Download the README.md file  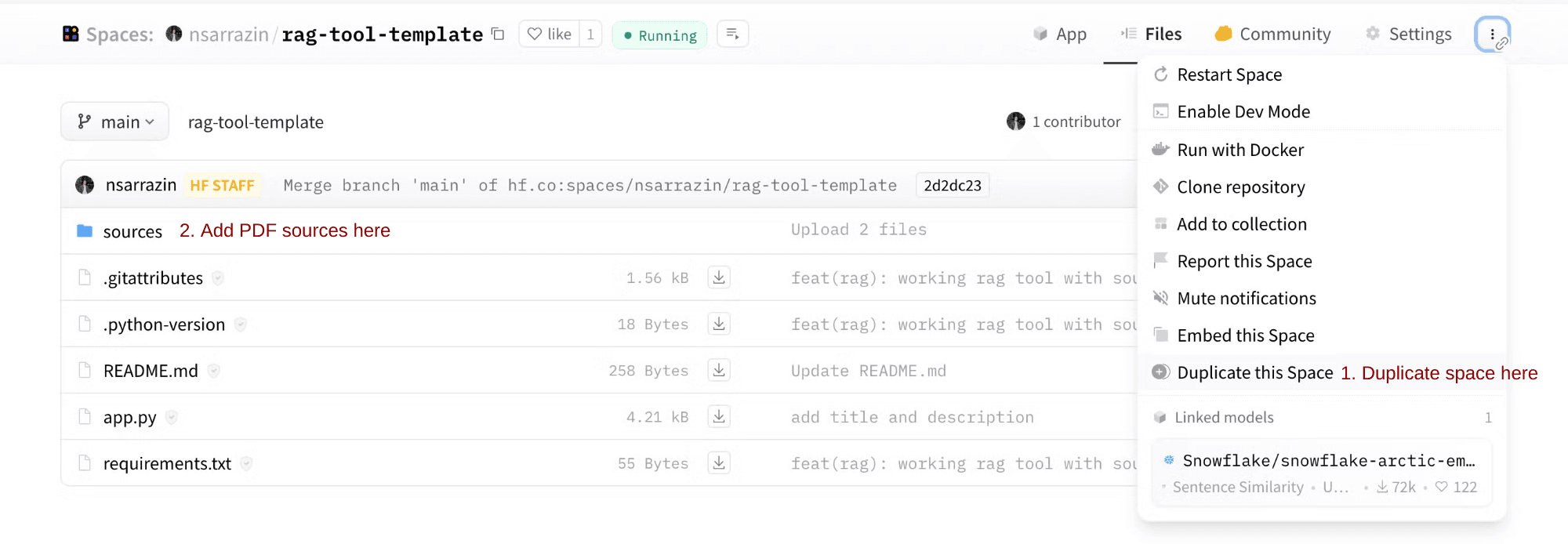pos(719,369)
